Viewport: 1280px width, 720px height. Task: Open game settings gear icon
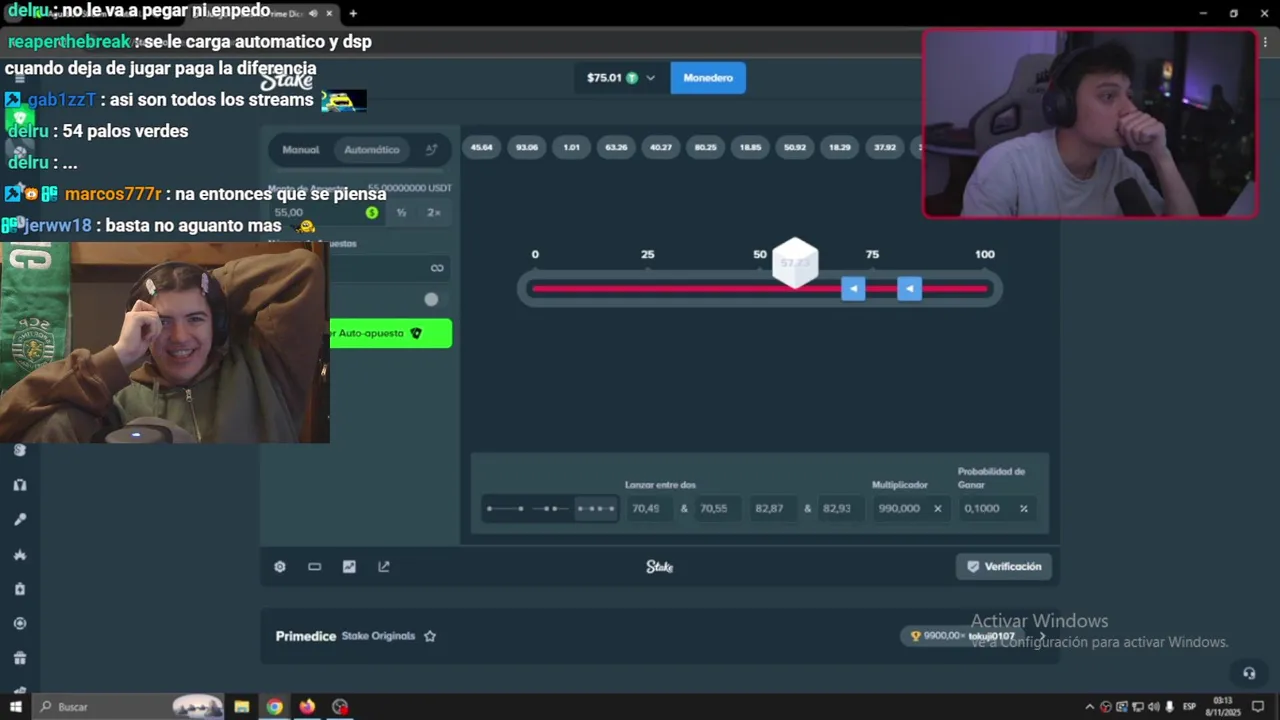point(280,566)
